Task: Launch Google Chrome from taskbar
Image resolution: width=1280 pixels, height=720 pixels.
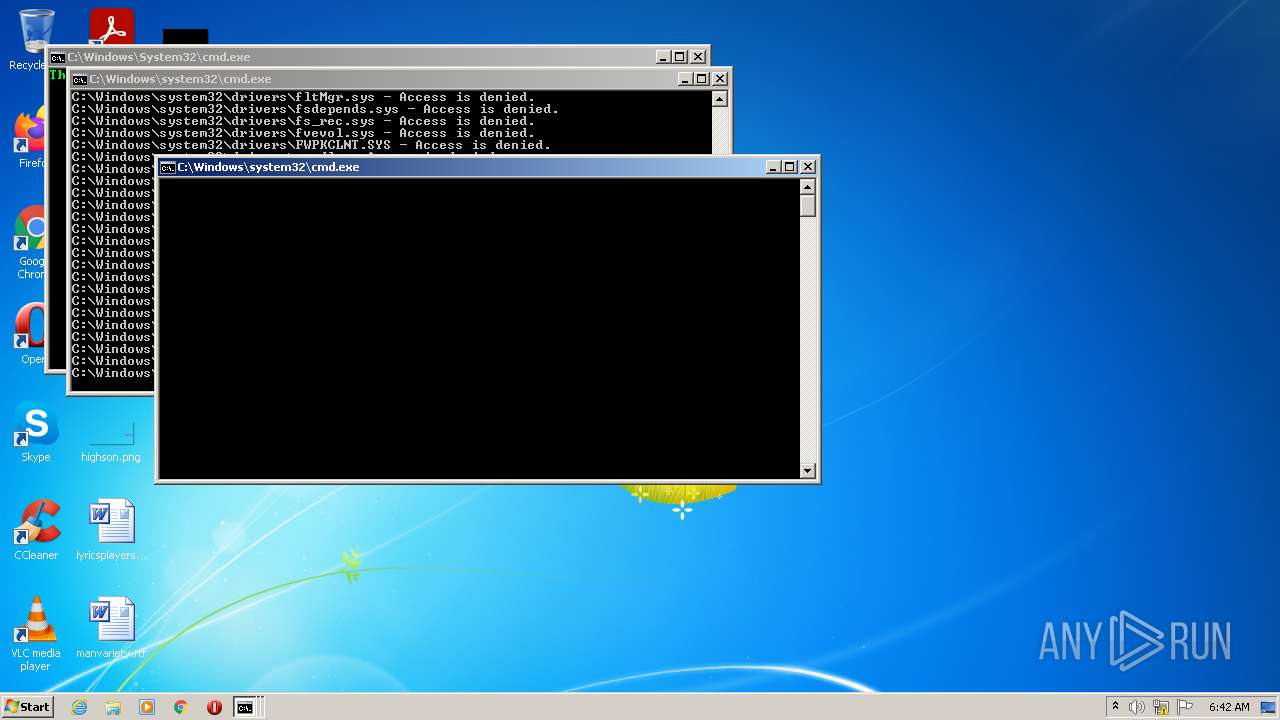Action: coord(181,707)
